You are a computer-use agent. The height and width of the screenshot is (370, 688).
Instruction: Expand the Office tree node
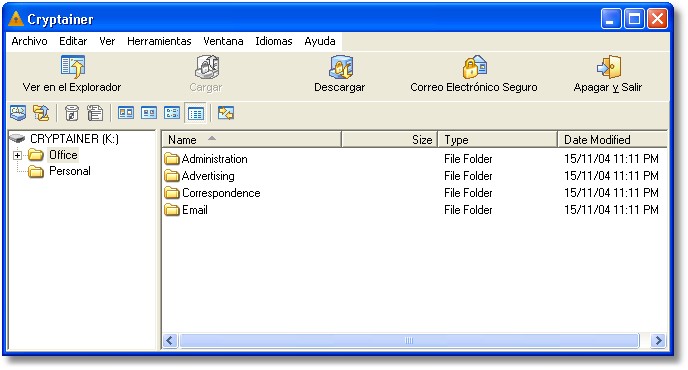[x=18, y=155]
